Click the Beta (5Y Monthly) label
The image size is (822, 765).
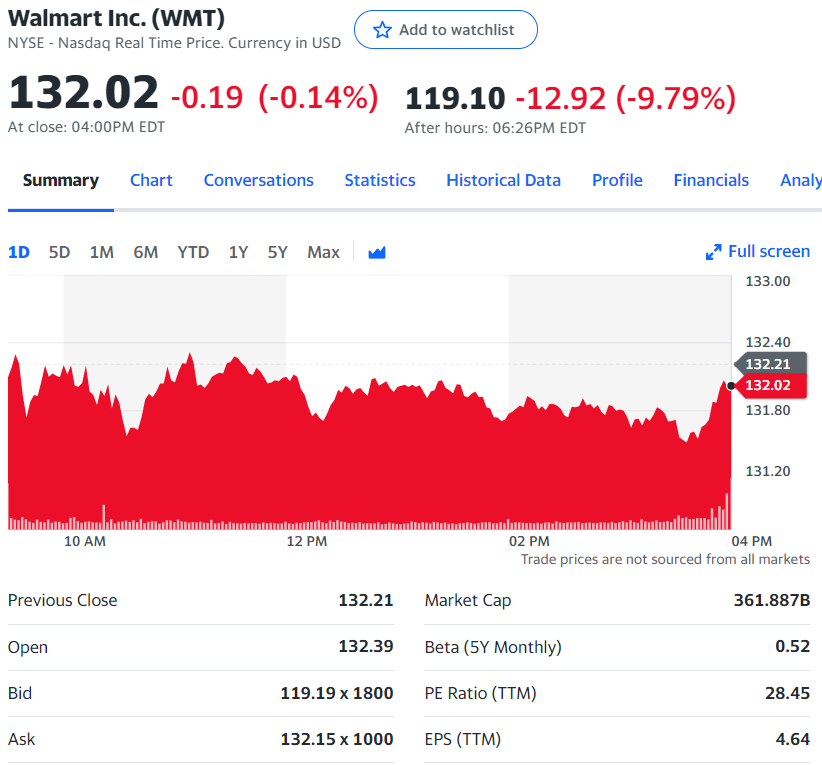click(x=493, y=647)
